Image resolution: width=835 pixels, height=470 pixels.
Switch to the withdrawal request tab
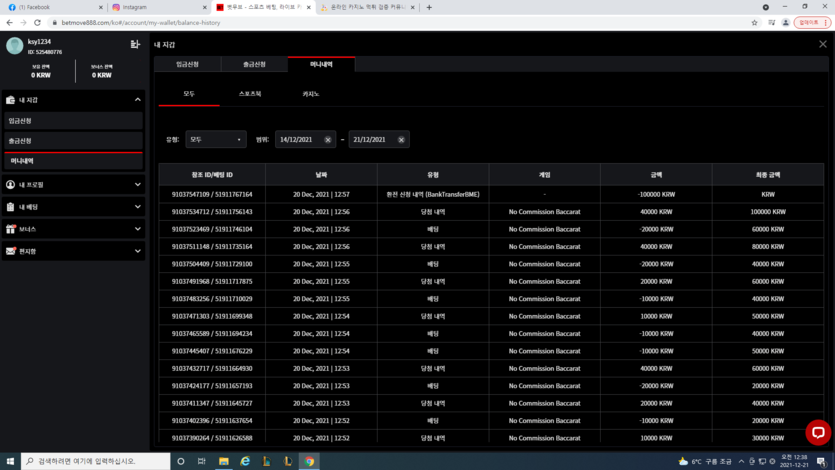point(255,64)
